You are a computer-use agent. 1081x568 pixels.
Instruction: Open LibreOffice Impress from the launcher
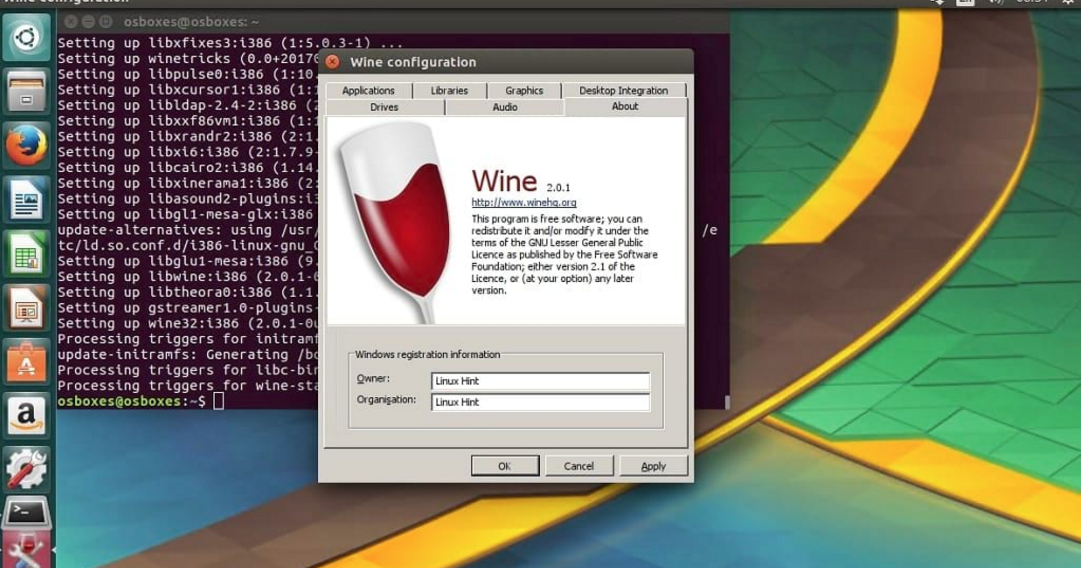coord(26,307)
